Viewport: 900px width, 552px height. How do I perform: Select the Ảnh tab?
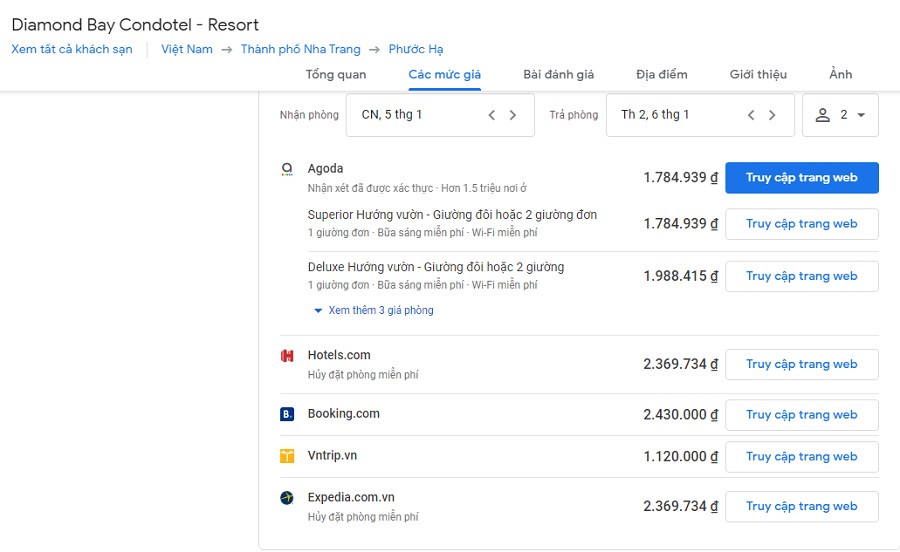point(840,74)
